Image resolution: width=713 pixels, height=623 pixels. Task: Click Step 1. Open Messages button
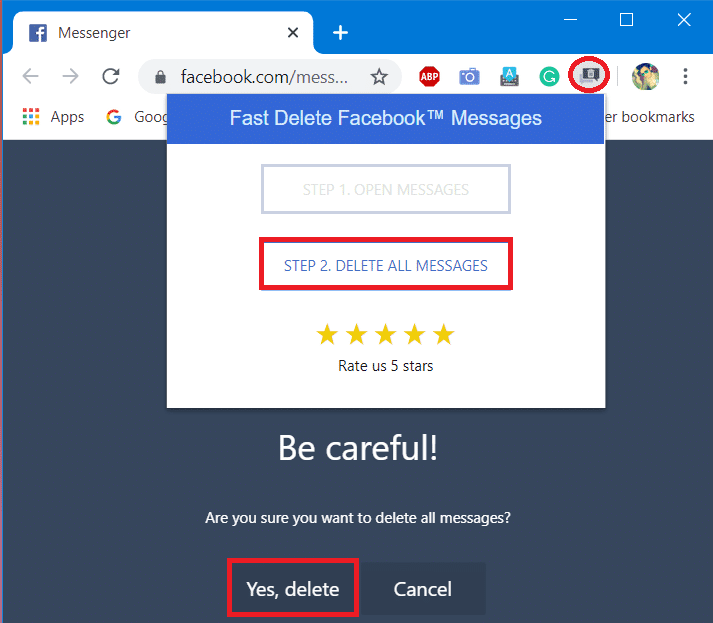[386, 189]
